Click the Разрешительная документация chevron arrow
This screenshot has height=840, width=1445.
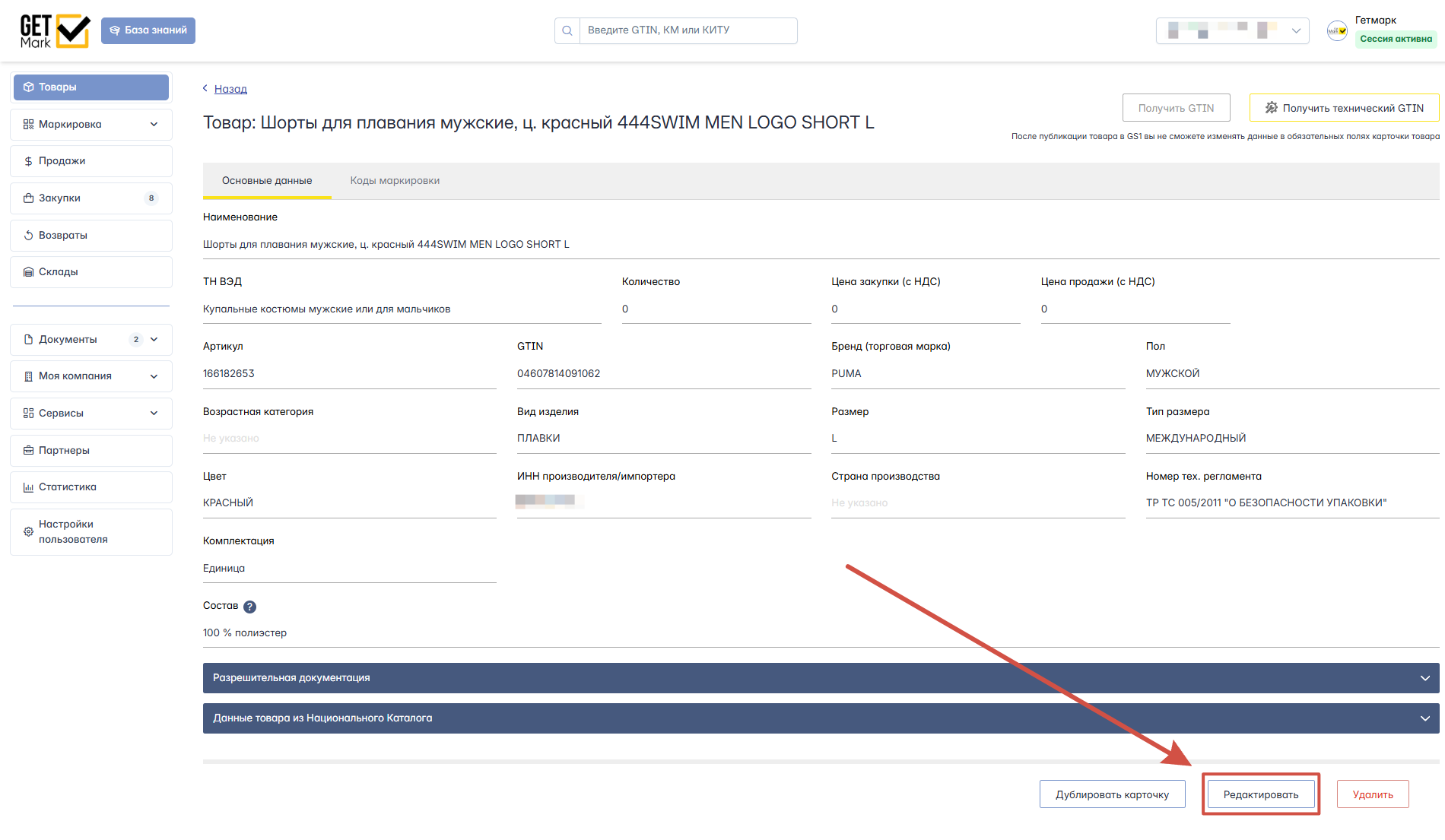point(1424,678)
